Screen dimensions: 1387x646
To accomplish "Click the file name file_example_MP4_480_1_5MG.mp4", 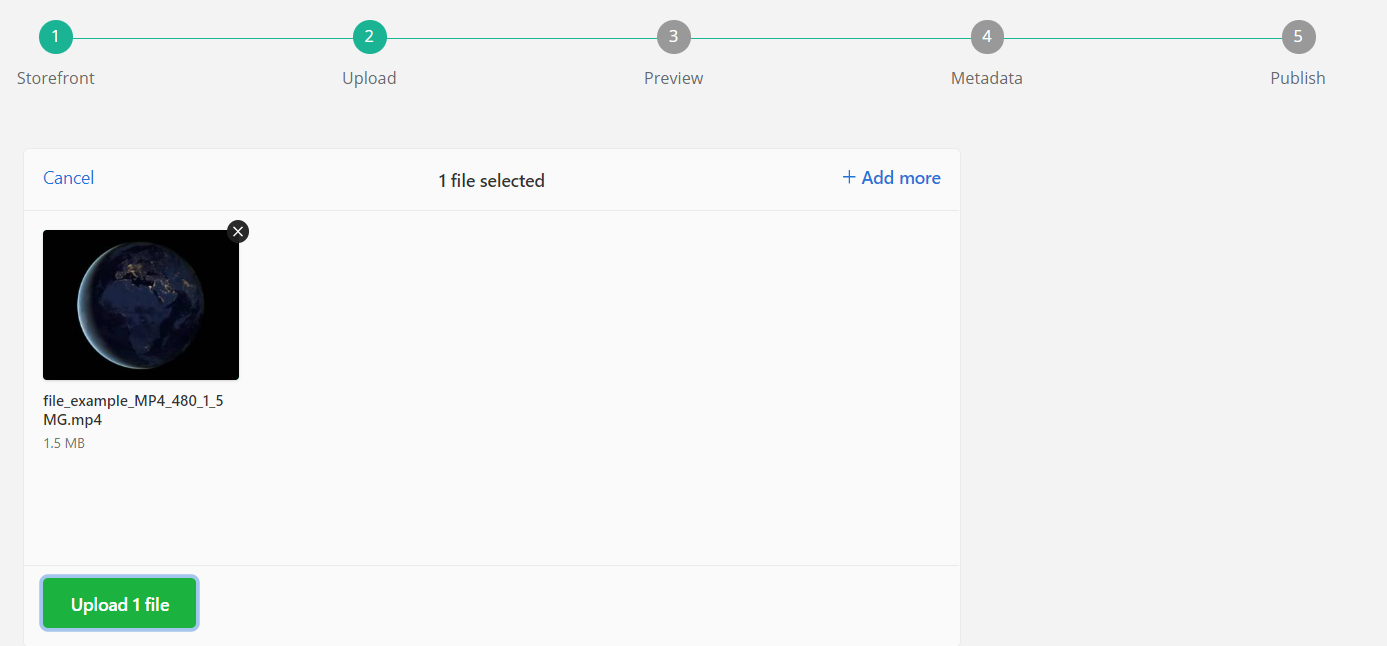I will click(x=134, y=410).
